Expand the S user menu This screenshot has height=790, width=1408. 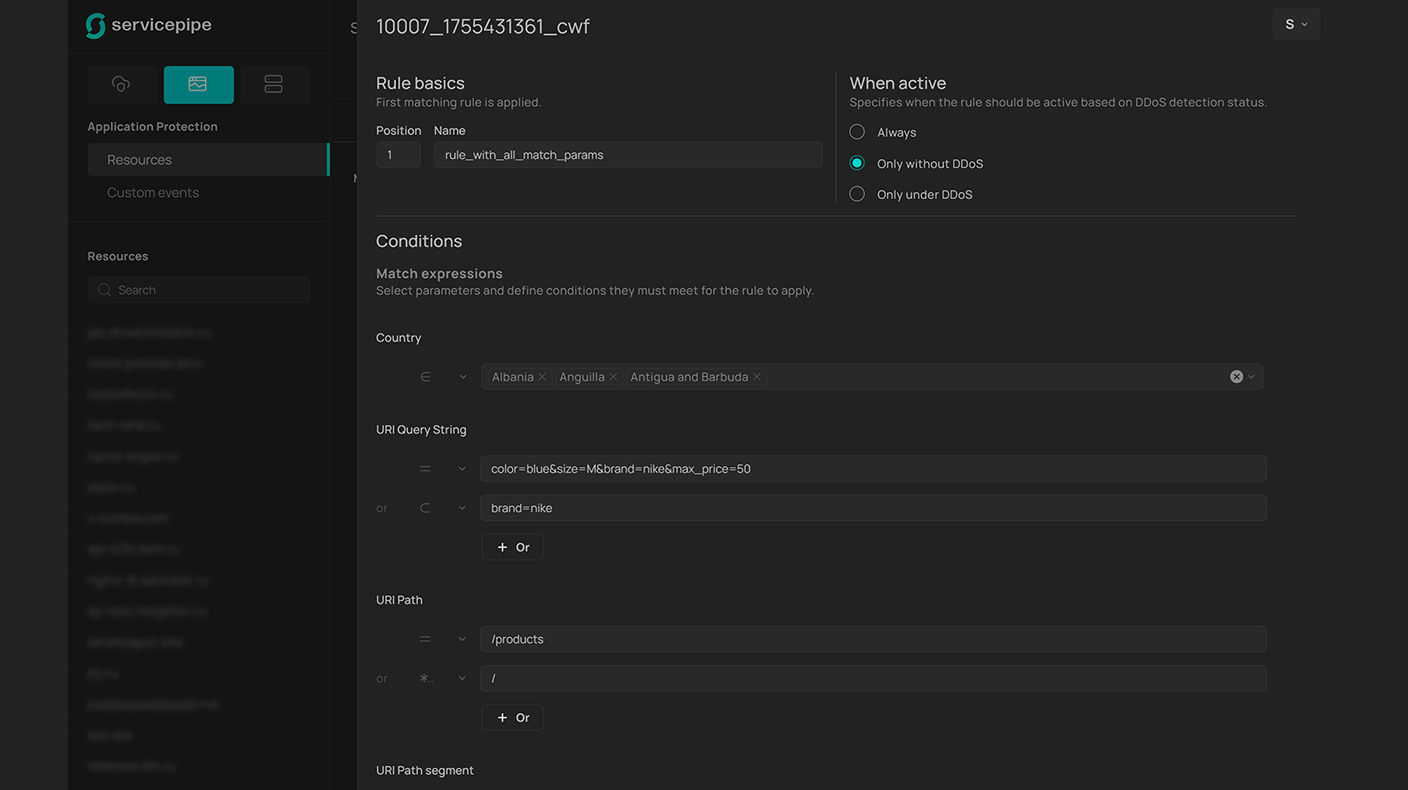[x=1295, y=25]
